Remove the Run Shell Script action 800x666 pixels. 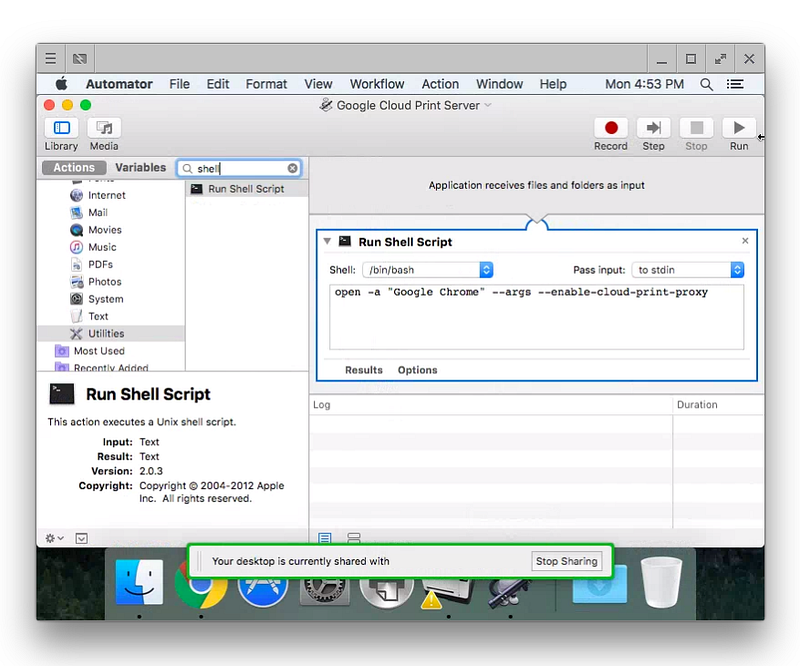click(745, 240)
